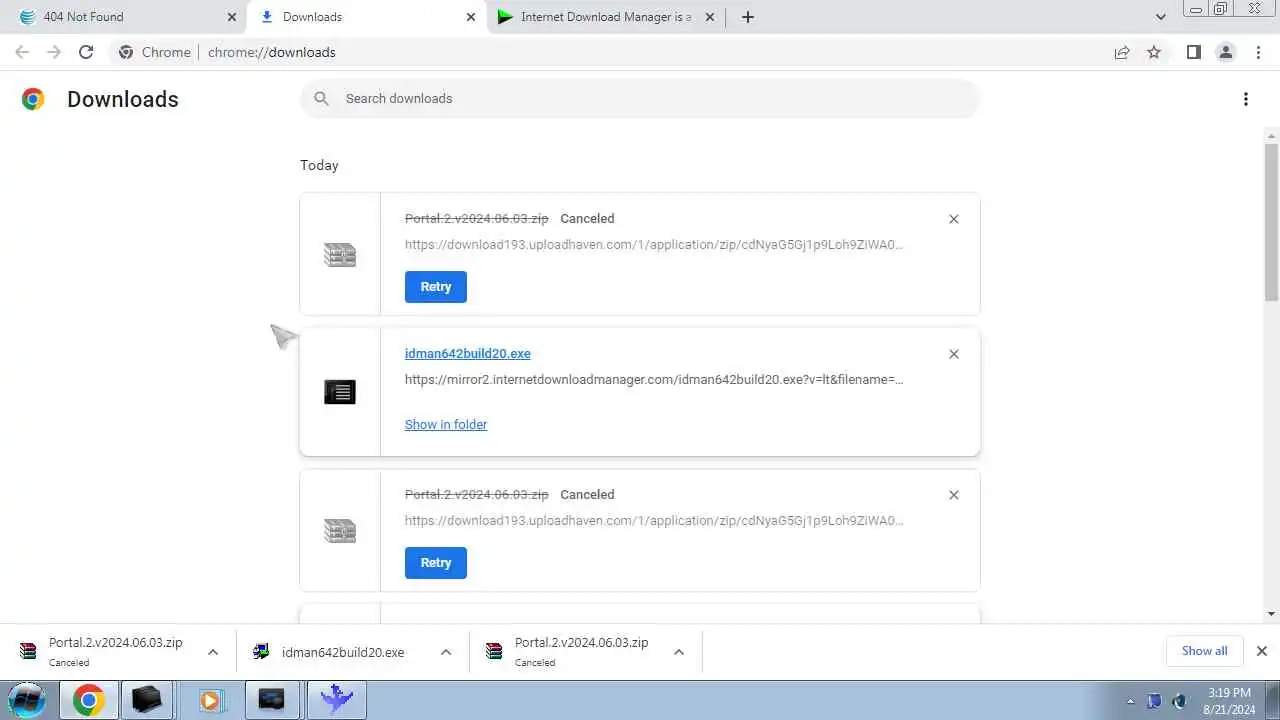Click the chrome://downloads address bar

coord(606,52)
